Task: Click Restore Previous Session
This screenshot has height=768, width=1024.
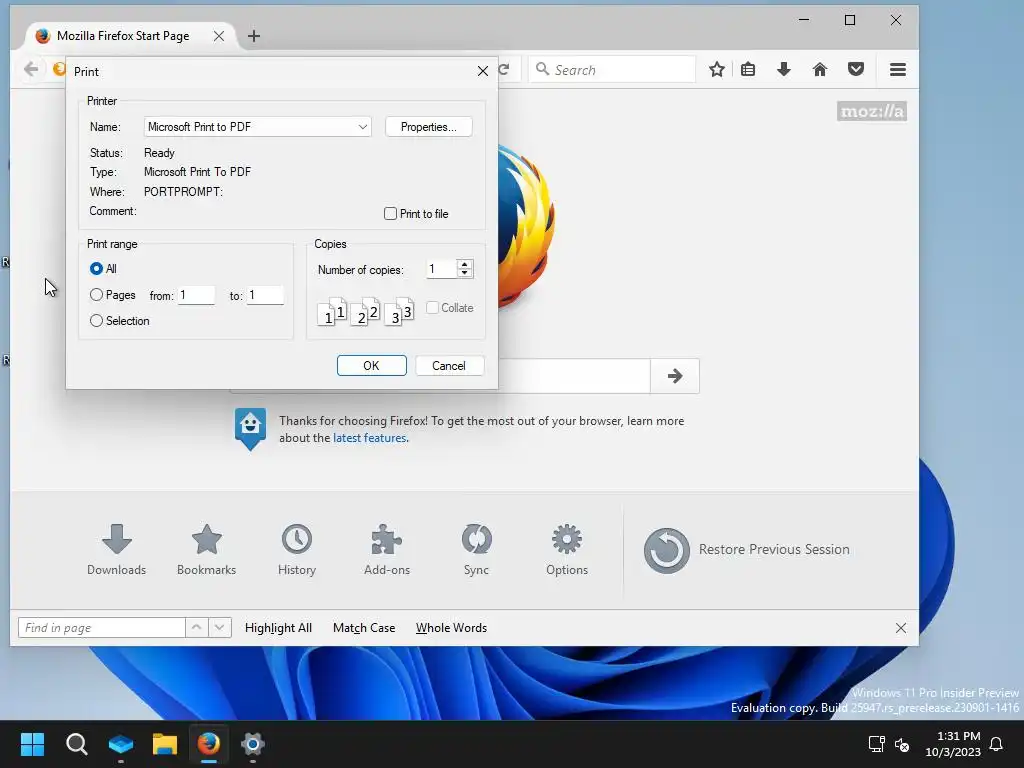Action: coord(746,550)
